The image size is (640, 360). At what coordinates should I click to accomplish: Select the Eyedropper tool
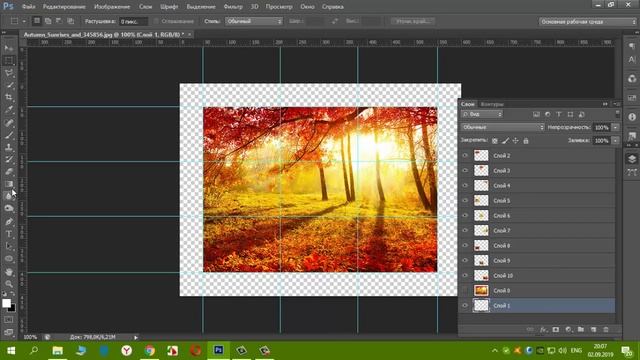[9, 109]
